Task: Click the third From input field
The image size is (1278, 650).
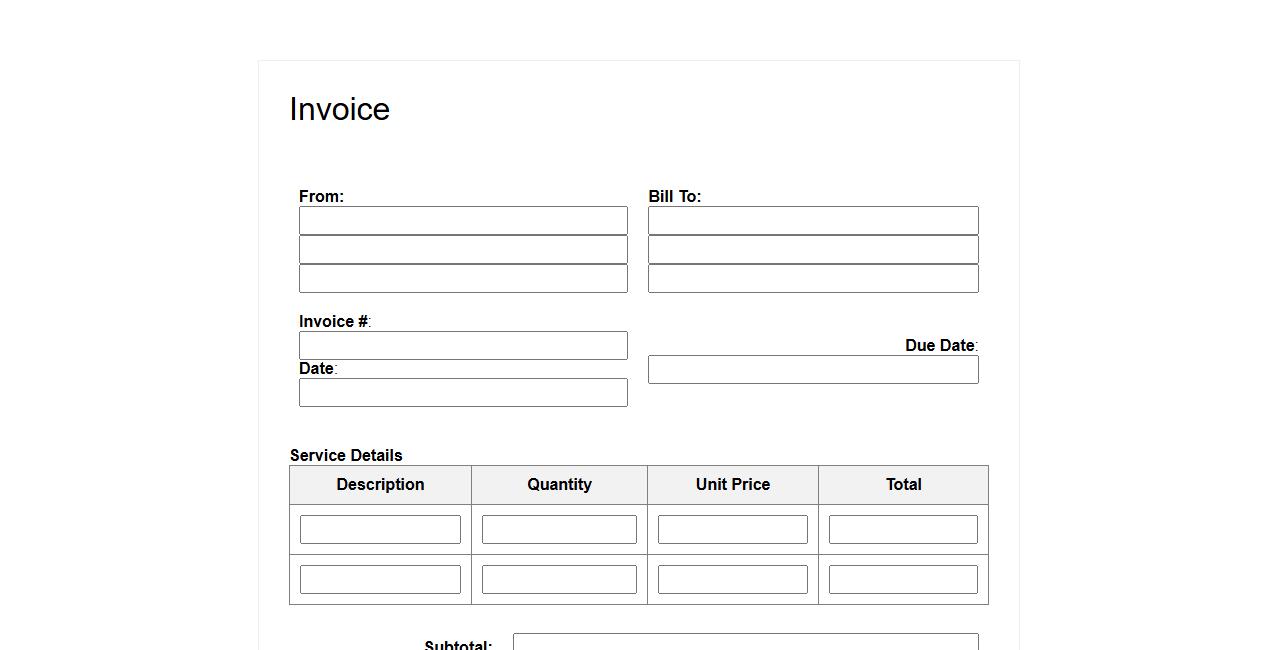Action: (463, 278)
